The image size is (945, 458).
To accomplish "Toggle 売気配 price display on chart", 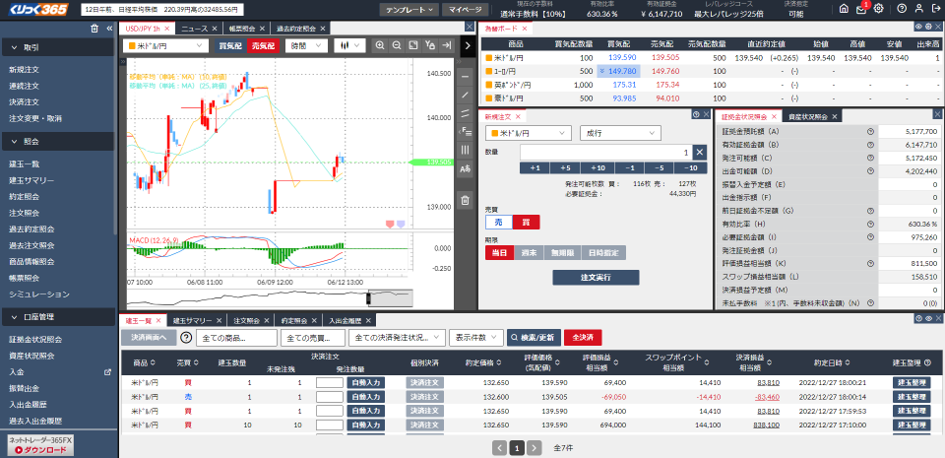I will click(x=263, y=45).
